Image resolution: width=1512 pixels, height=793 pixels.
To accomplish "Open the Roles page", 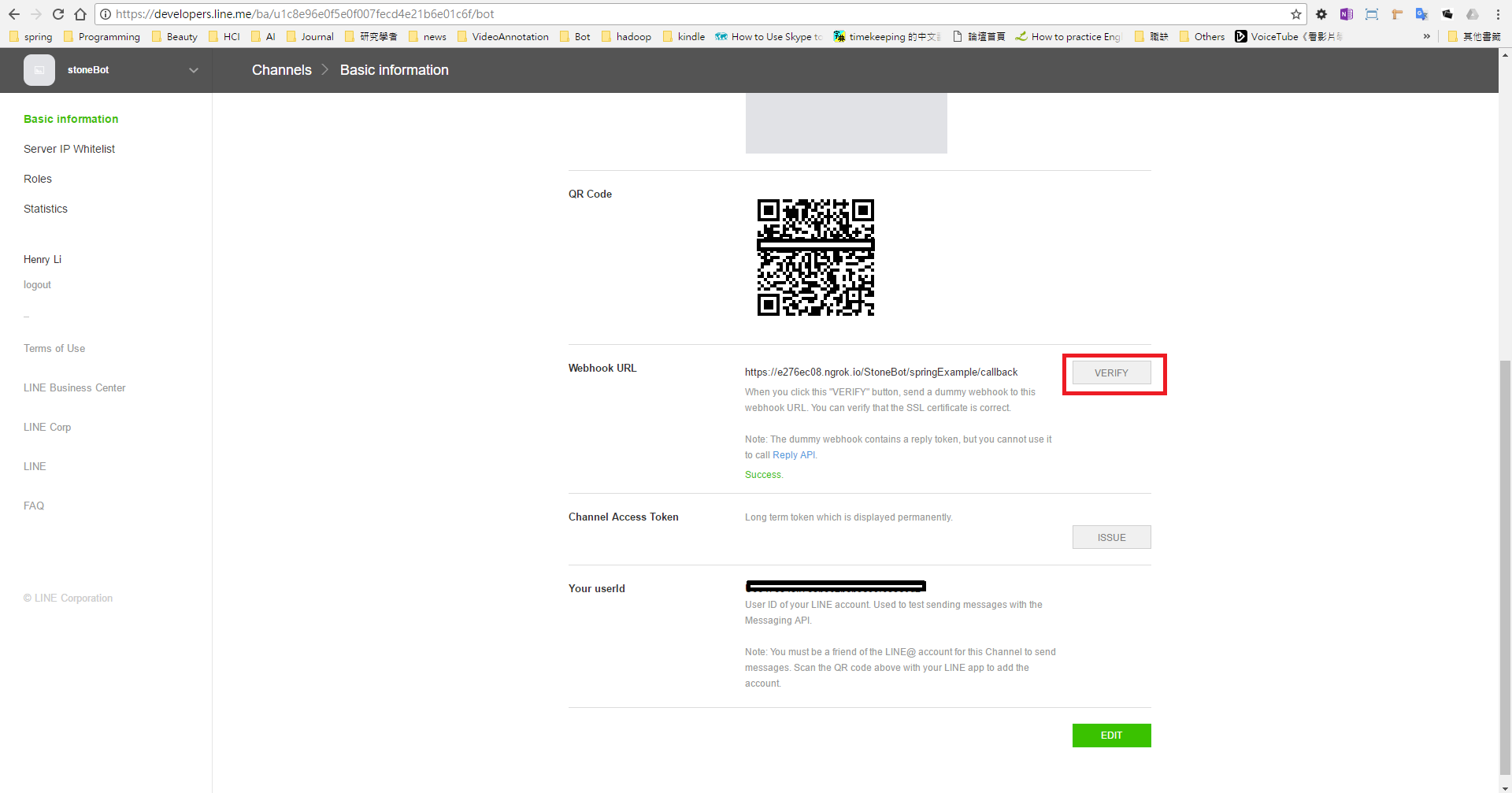I will pos(38,179).
